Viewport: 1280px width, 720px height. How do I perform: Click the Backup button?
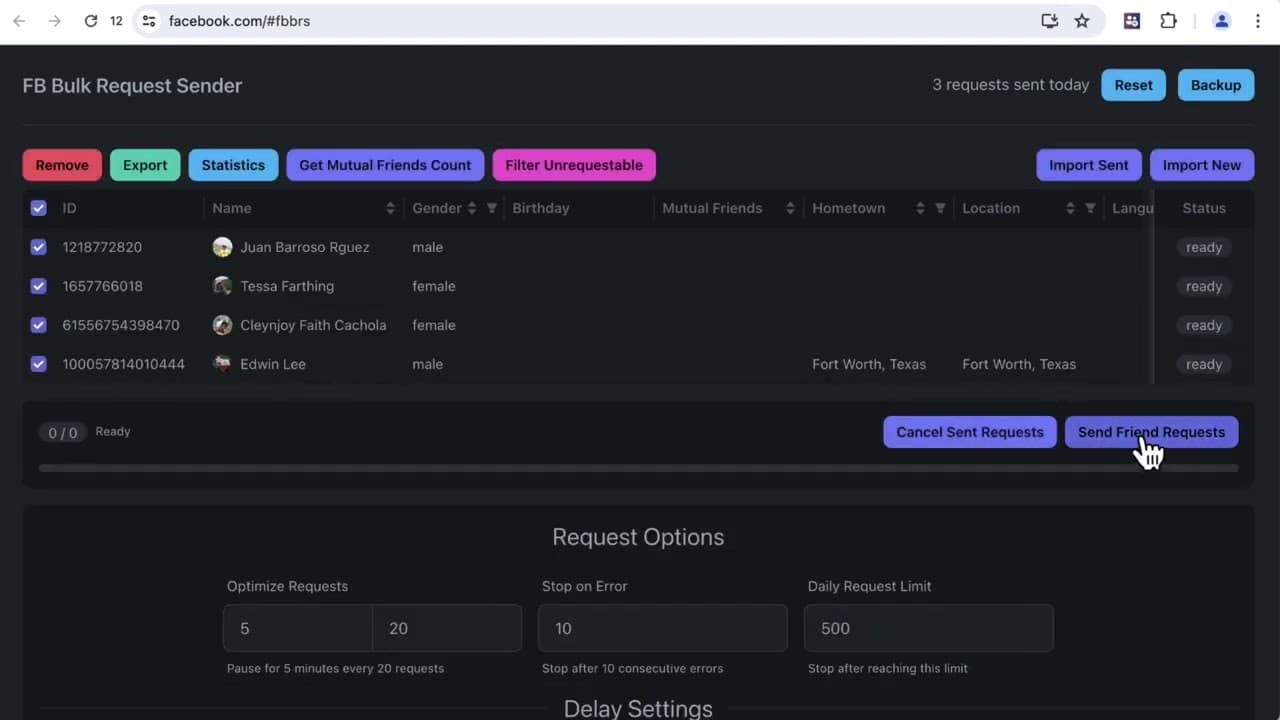[x=1216, y=85]
